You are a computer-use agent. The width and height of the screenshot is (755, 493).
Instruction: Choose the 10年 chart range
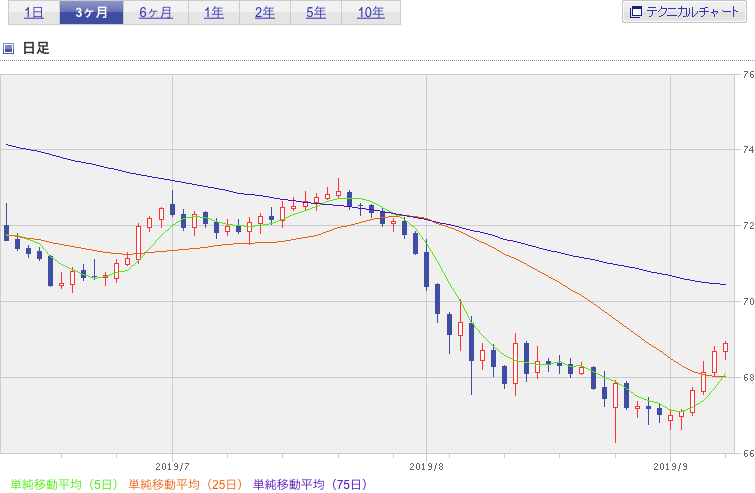pos(371,13)
